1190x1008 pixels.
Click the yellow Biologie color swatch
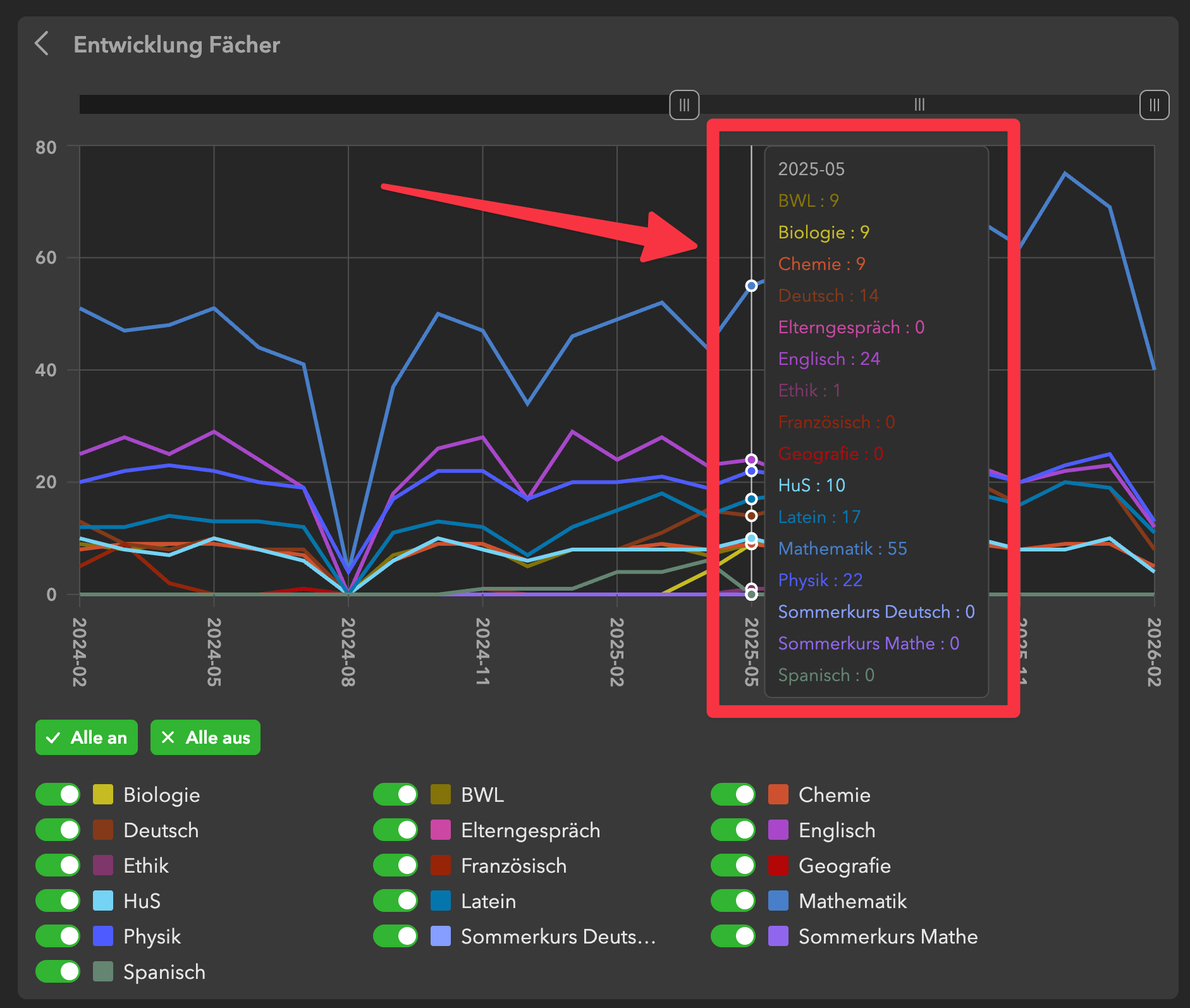103,794
